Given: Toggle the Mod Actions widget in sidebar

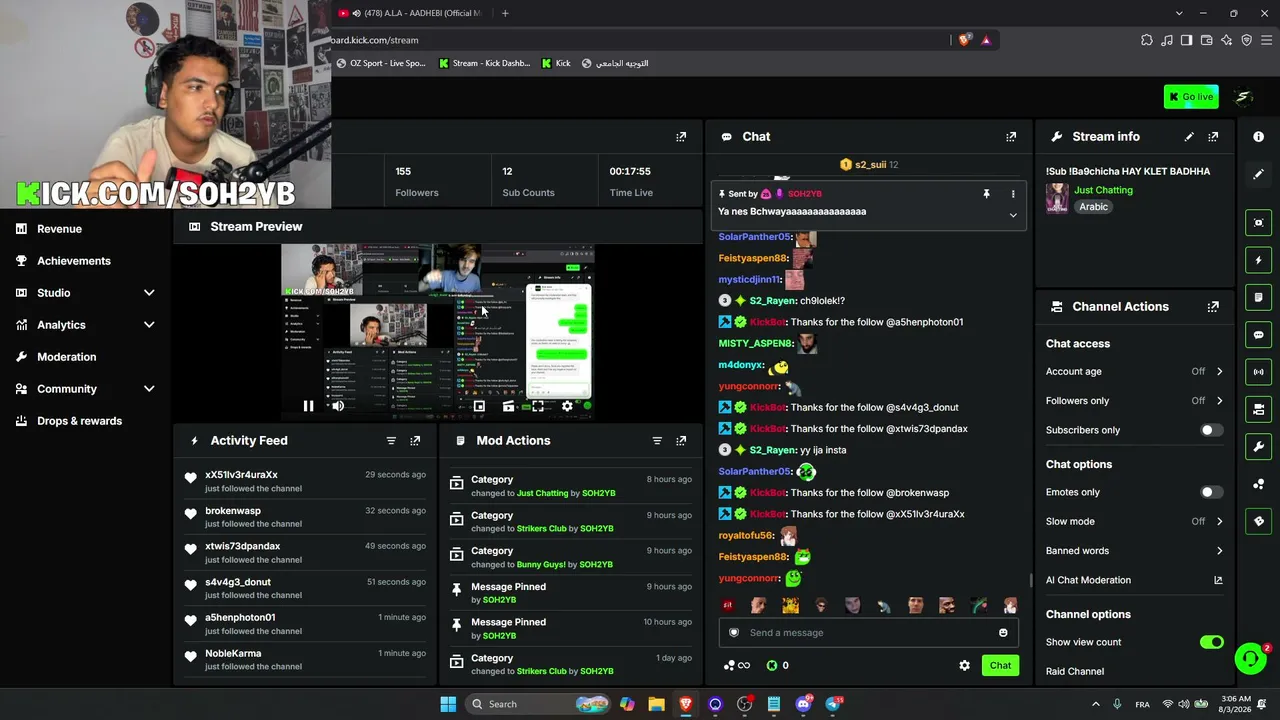Looking at the screenshot, I should coord(1258,297).
